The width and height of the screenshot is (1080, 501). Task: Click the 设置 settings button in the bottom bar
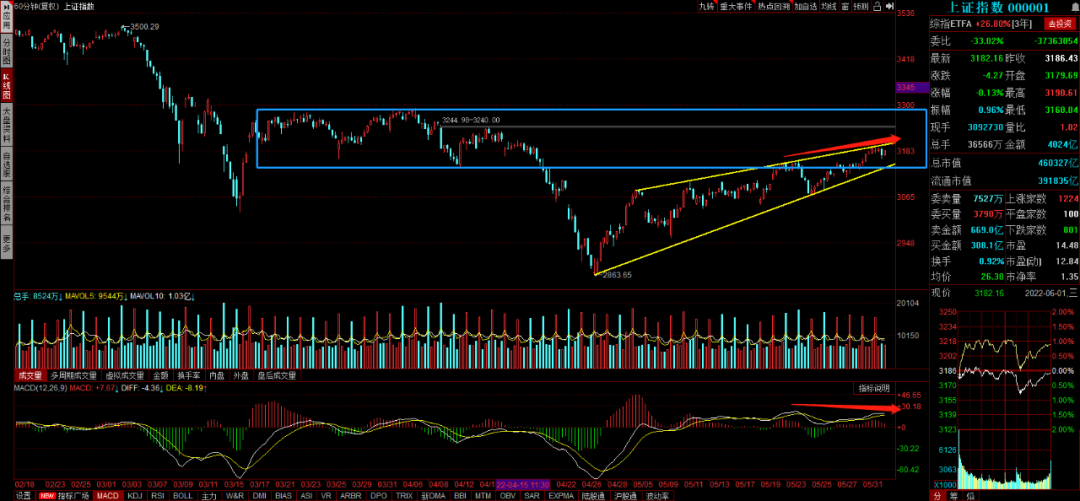pos(23,495)
